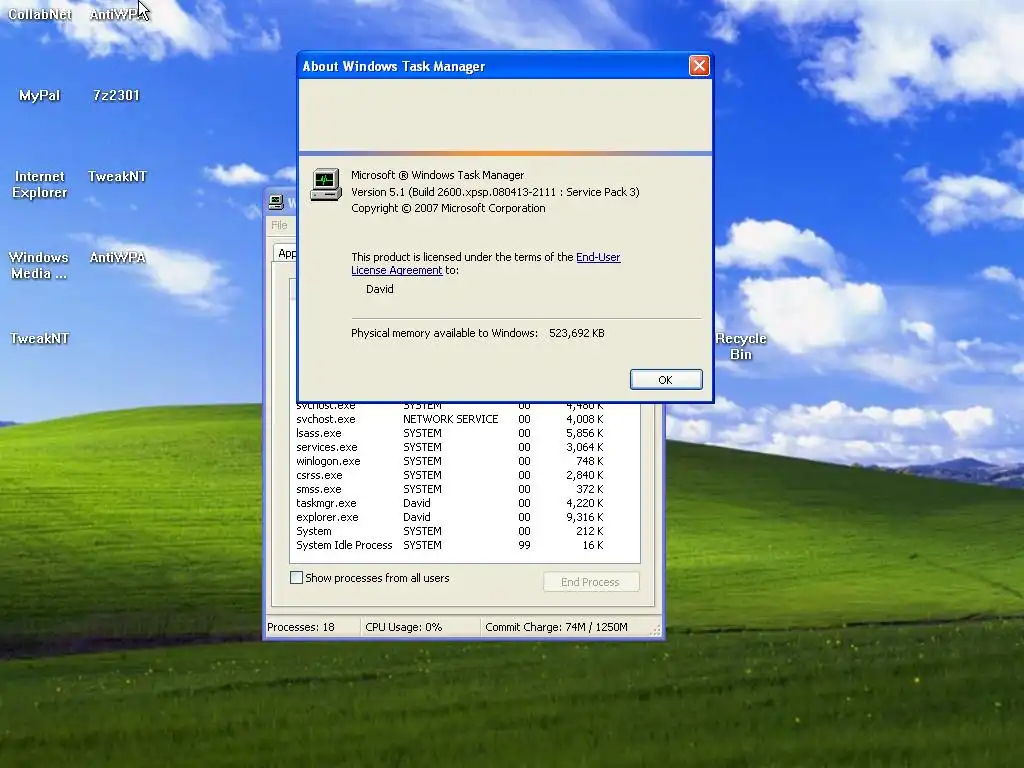Image resolution: width=1024 pixels, height=768 pixels.
Task: Open the End-User License Agreement link
Action: (x=486, y=263)
